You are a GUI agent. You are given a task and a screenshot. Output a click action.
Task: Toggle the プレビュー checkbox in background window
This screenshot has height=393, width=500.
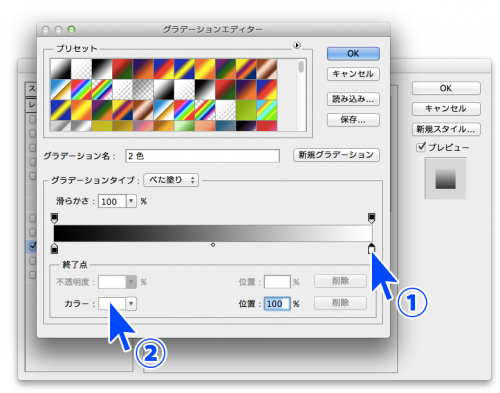coord(421,147)
